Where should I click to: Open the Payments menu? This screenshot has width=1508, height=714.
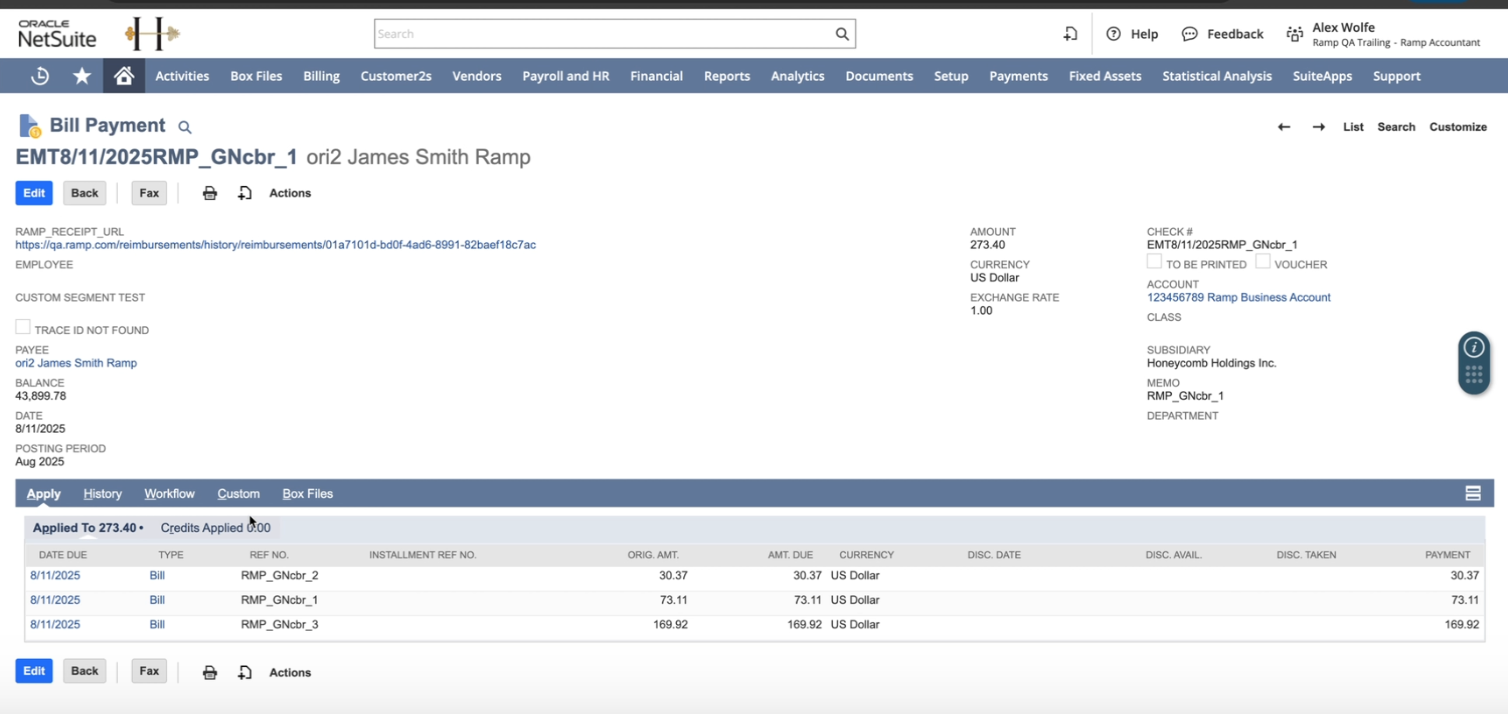coord(1019,76)
